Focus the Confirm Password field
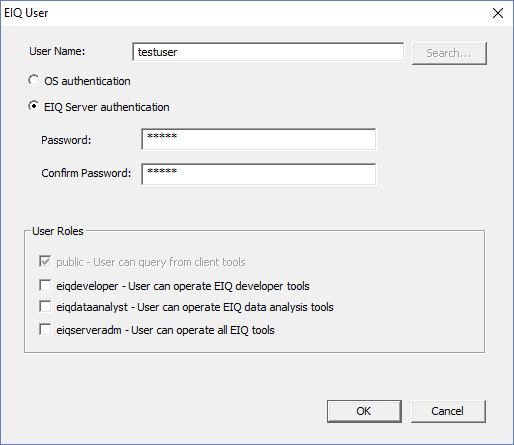514x445 pixels. pyautogui.click(x=259, y=174)
